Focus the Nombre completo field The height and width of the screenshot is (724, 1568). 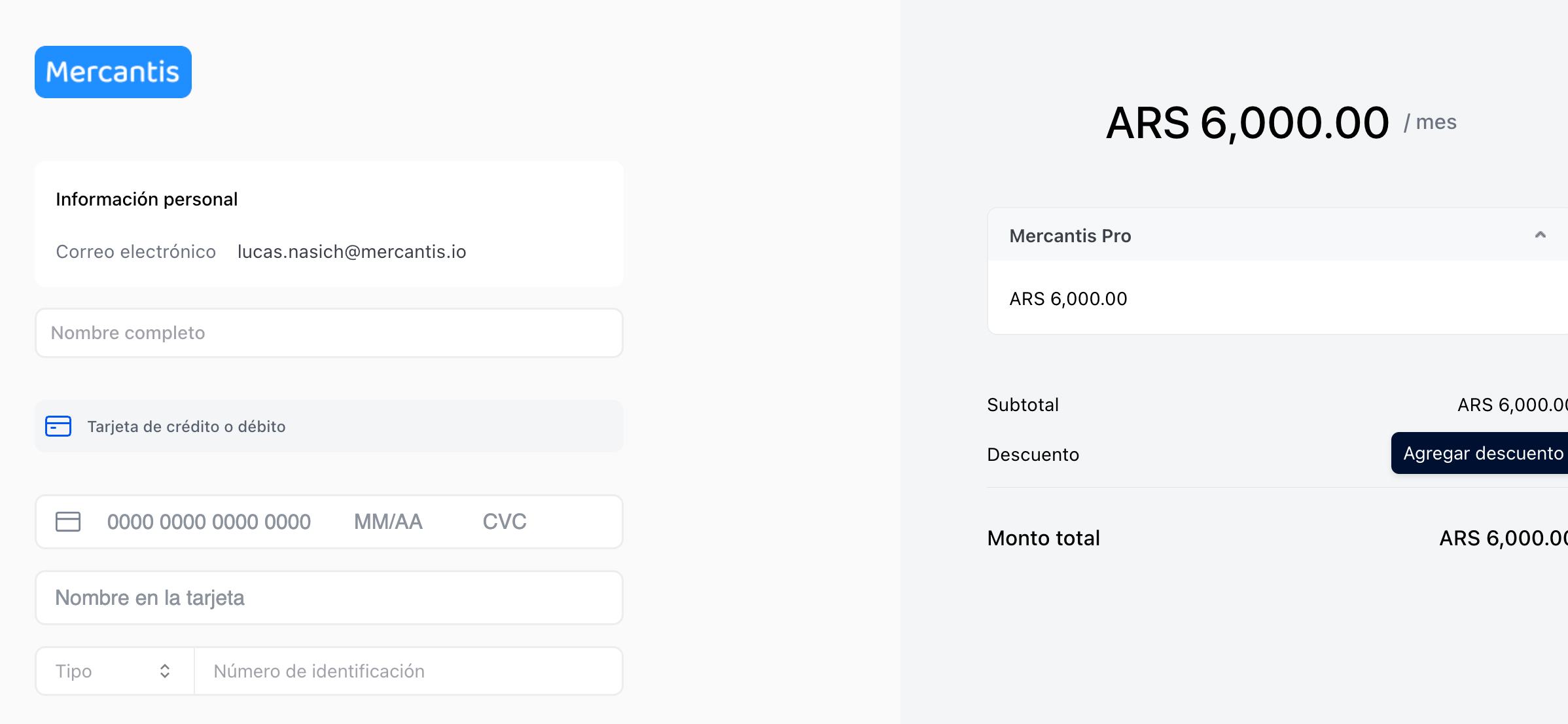(329, 333)
